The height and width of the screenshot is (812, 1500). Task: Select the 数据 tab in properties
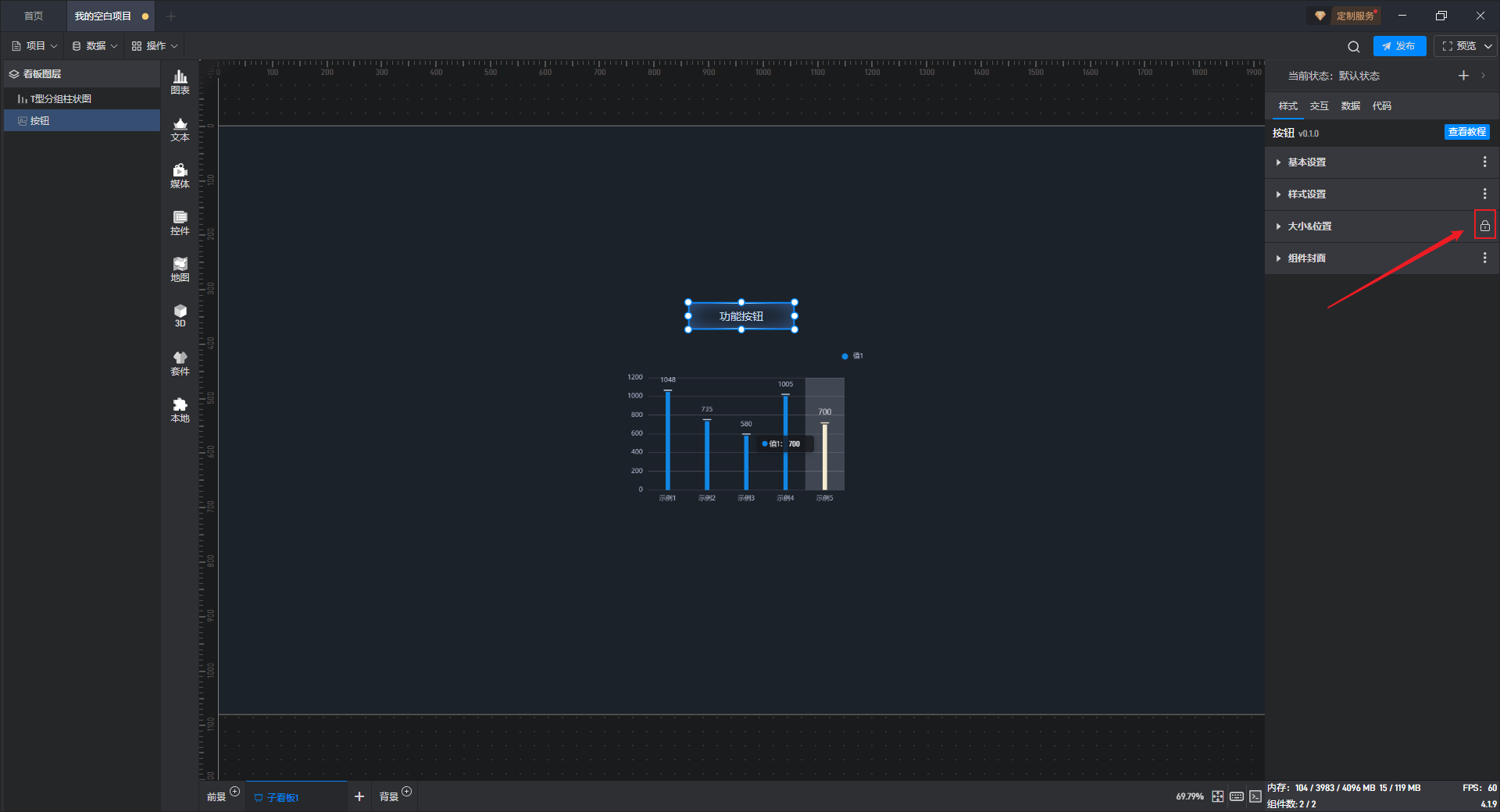(x=1351, y=106)
